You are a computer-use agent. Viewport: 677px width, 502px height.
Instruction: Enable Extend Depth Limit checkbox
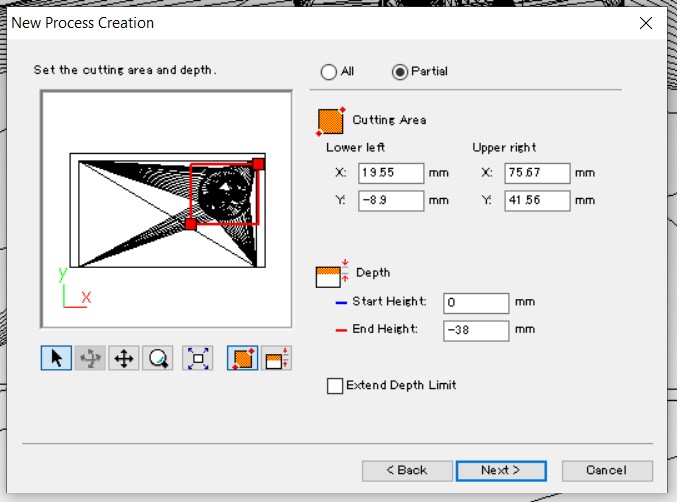pos(335,385)
